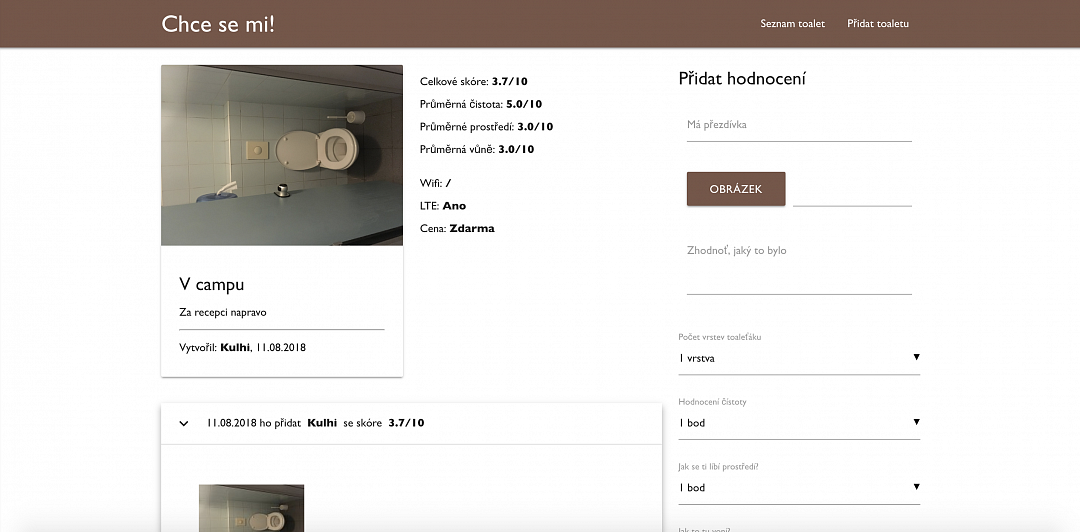Screen dimensions: 1080x532
Task: Open Seznam toalet in navigation
Action: click(792, 23)
